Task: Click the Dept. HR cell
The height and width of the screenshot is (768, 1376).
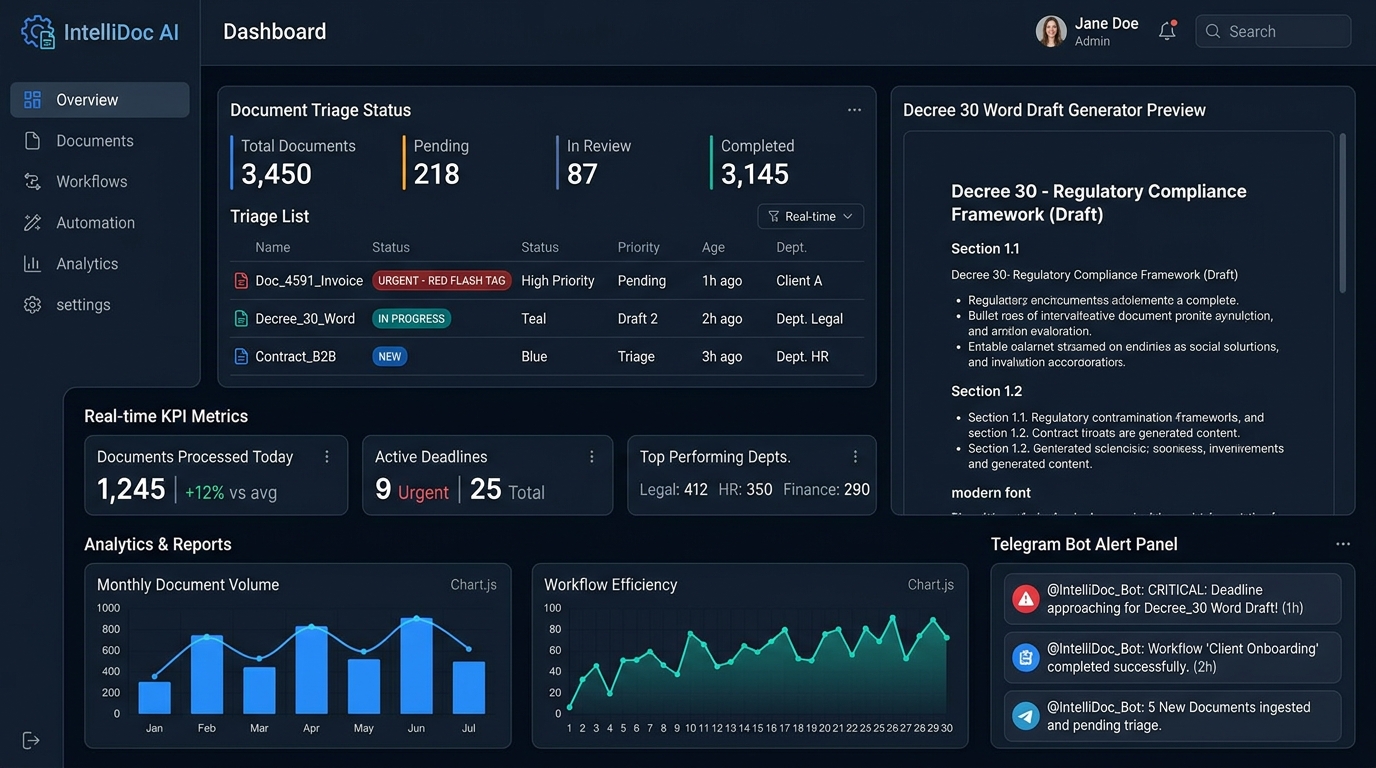Action: click(x=803, y=357)
